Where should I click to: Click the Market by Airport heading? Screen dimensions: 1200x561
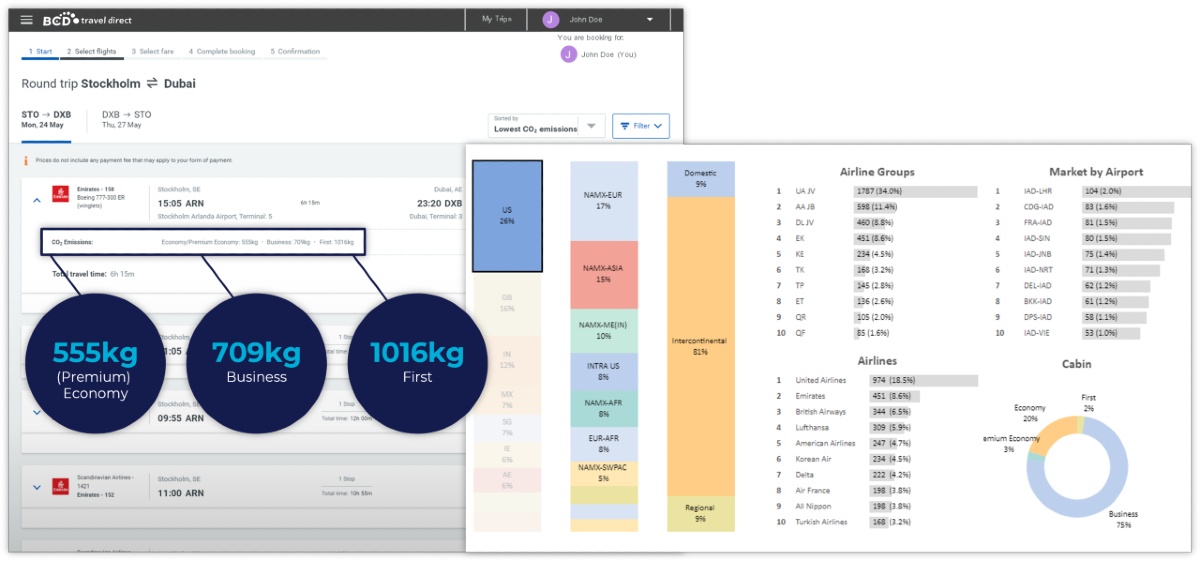[1096, 172]
